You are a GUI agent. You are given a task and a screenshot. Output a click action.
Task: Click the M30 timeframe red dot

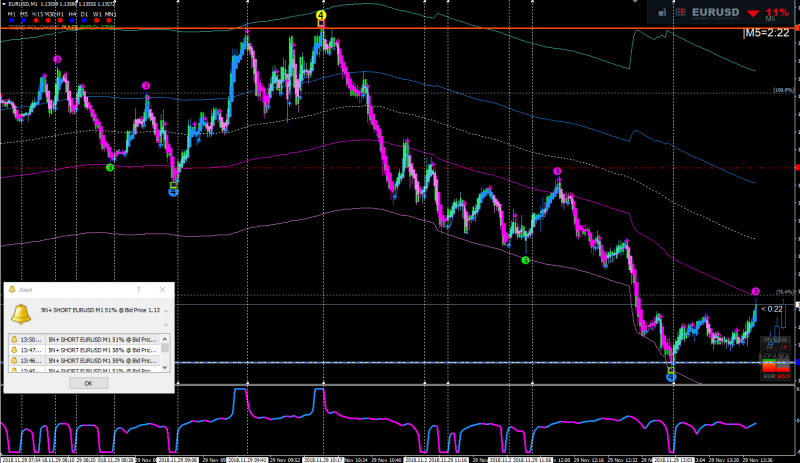[x=48, y=20]
